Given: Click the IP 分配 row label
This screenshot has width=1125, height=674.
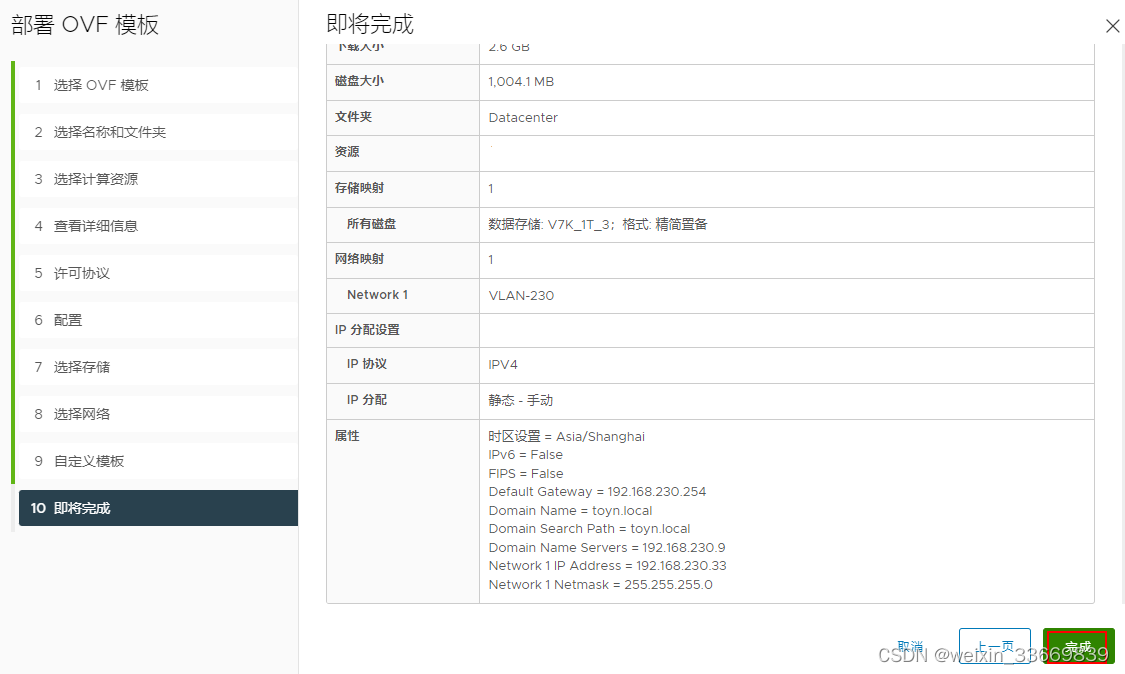Looking at the screenshot, I should coord(367,400).
